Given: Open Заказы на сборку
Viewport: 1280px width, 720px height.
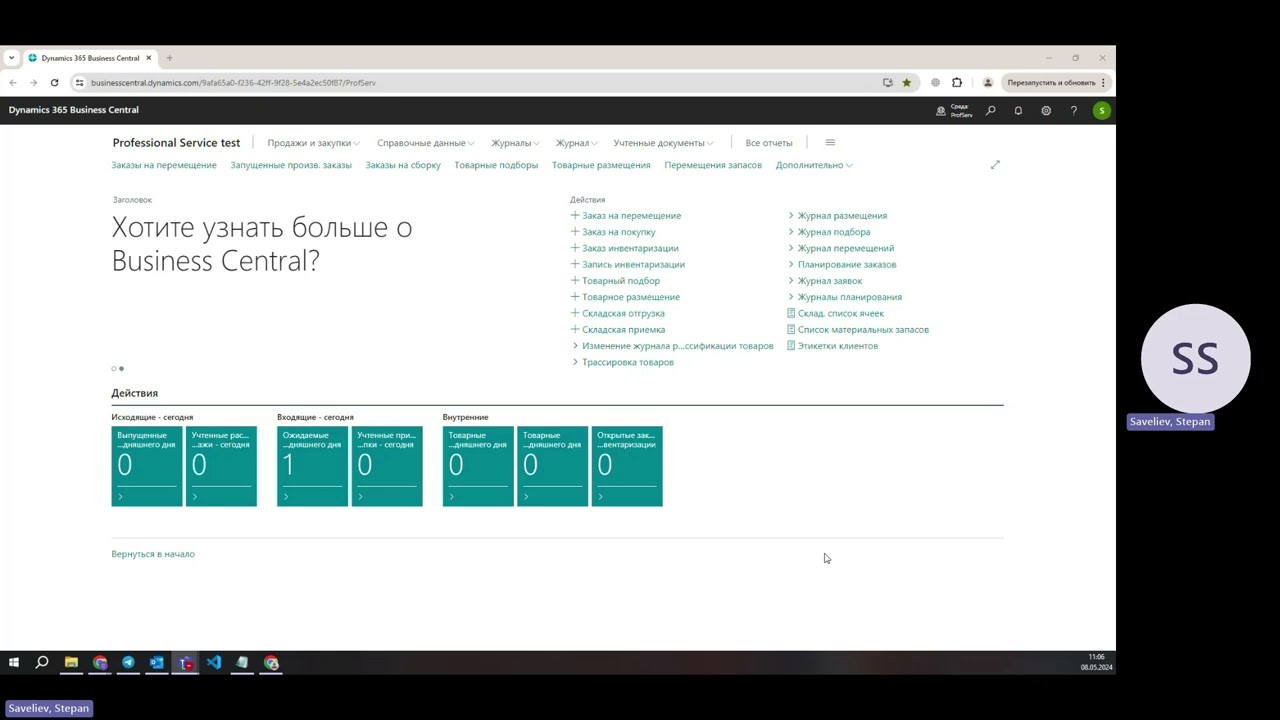Looking at the screenshot, I should (x=403, y=165).
